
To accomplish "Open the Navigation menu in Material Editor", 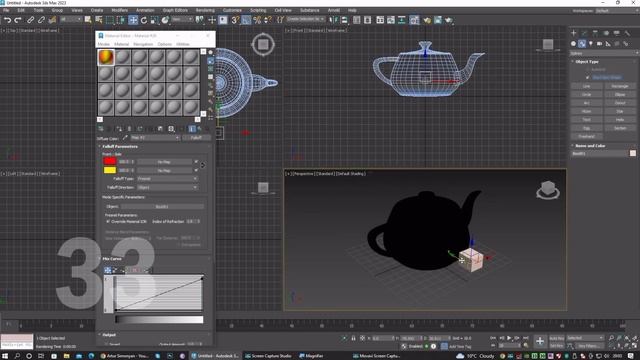I will point(143,44).
